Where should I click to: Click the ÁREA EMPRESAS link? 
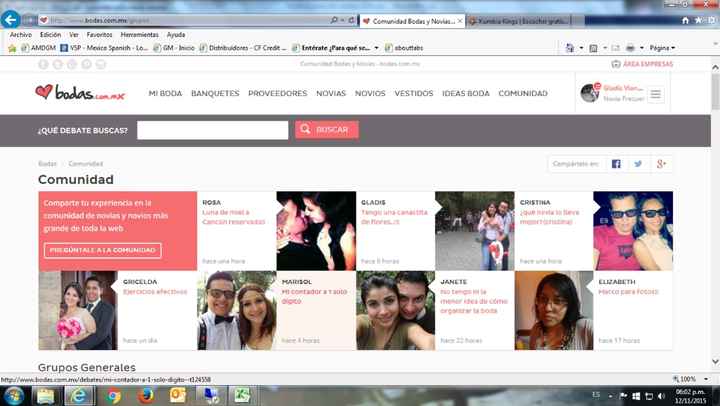pyautogui.click(x=642, y=64)
